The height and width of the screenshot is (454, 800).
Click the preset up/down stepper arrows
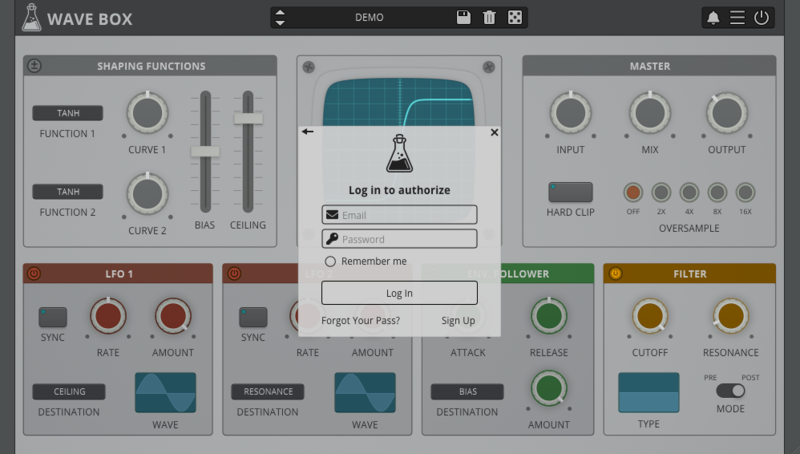(x=280, y=18)
